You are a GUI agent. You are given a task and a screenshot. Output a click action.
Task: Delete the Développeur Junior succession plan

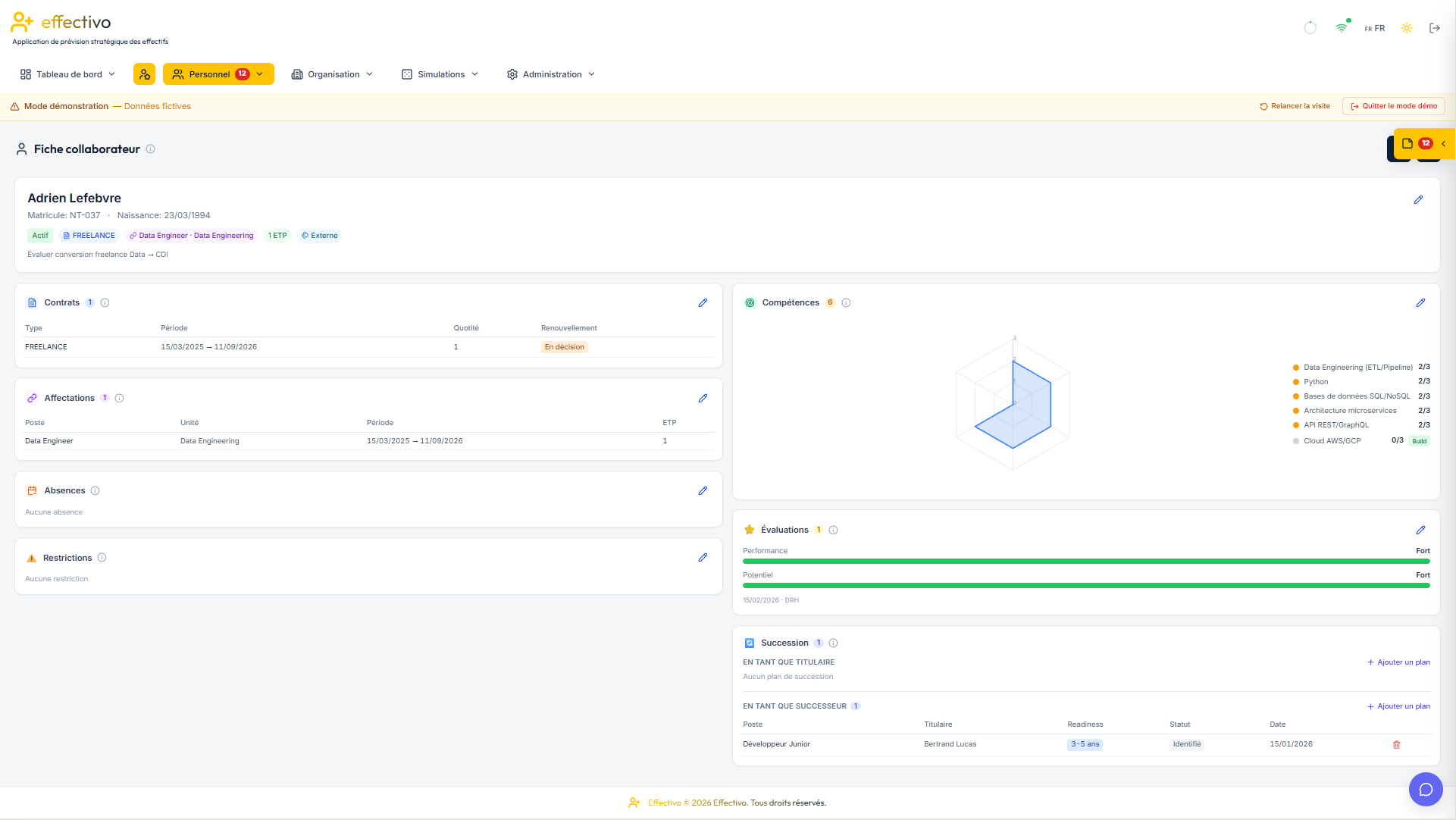pos(1396,745)
